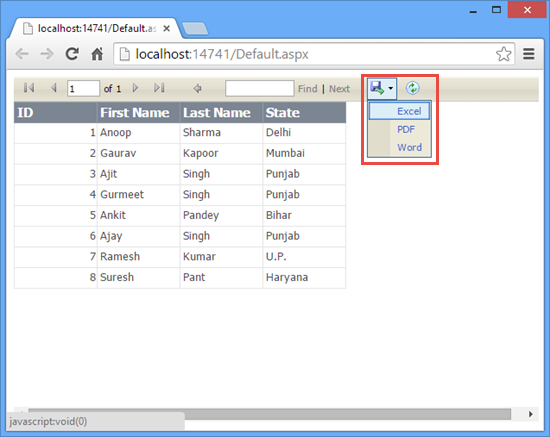Open Chrome hamburger menu
Image resolution: width=550 pixels, height=437 pixels.
pos(529,54)
